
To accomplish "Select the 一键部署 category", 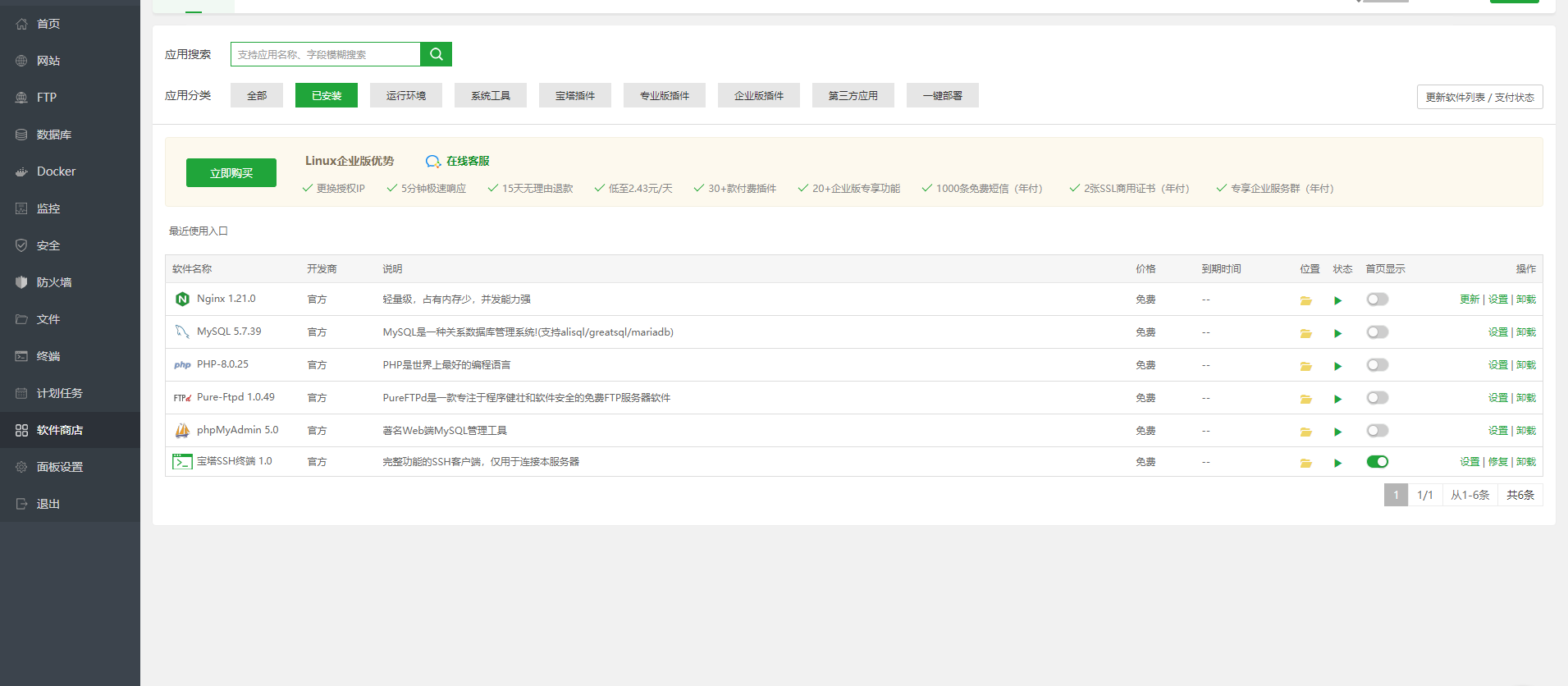I will click(x=943, y=95).
